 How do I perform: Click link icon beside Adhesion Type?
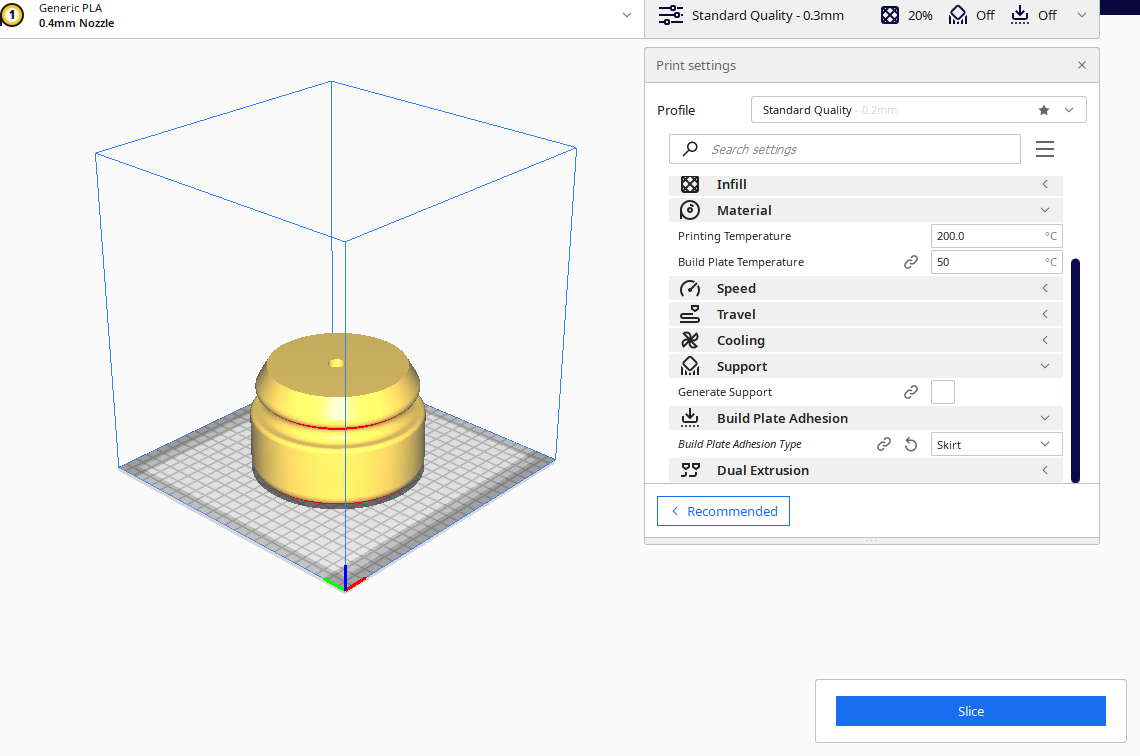(884, 444)
